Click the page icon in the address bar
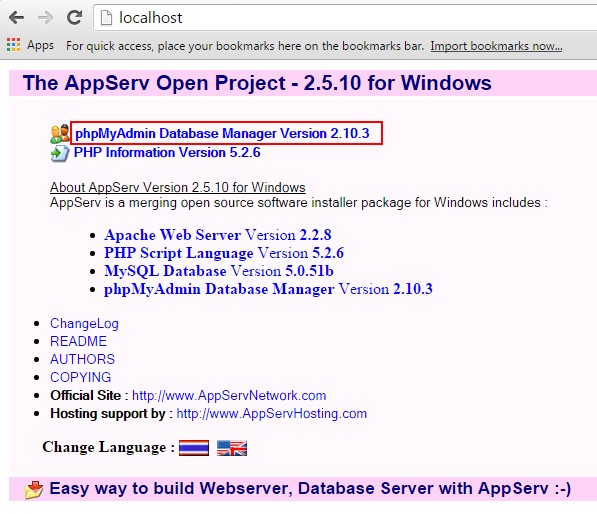597x514 pixels. tap(106, 18)
